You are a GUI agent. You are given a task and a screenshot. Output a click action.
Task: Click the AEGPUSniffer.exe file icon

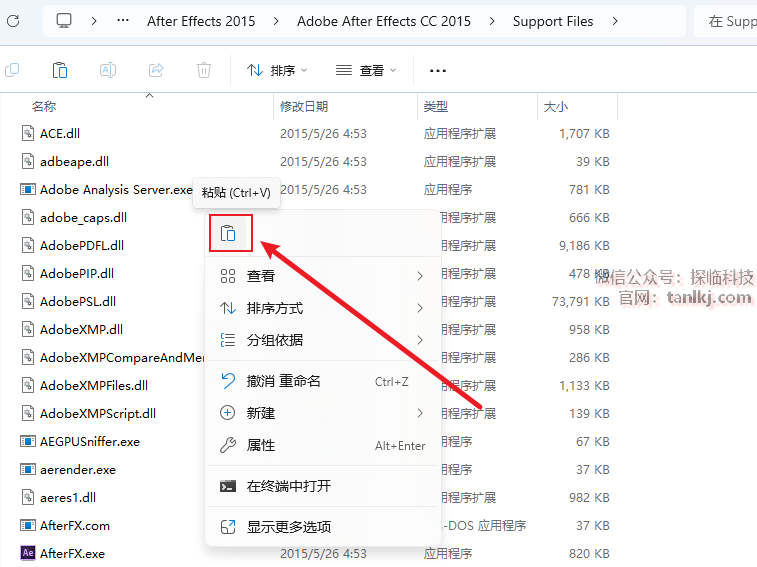pyautogui.click(x=28, y=441)
